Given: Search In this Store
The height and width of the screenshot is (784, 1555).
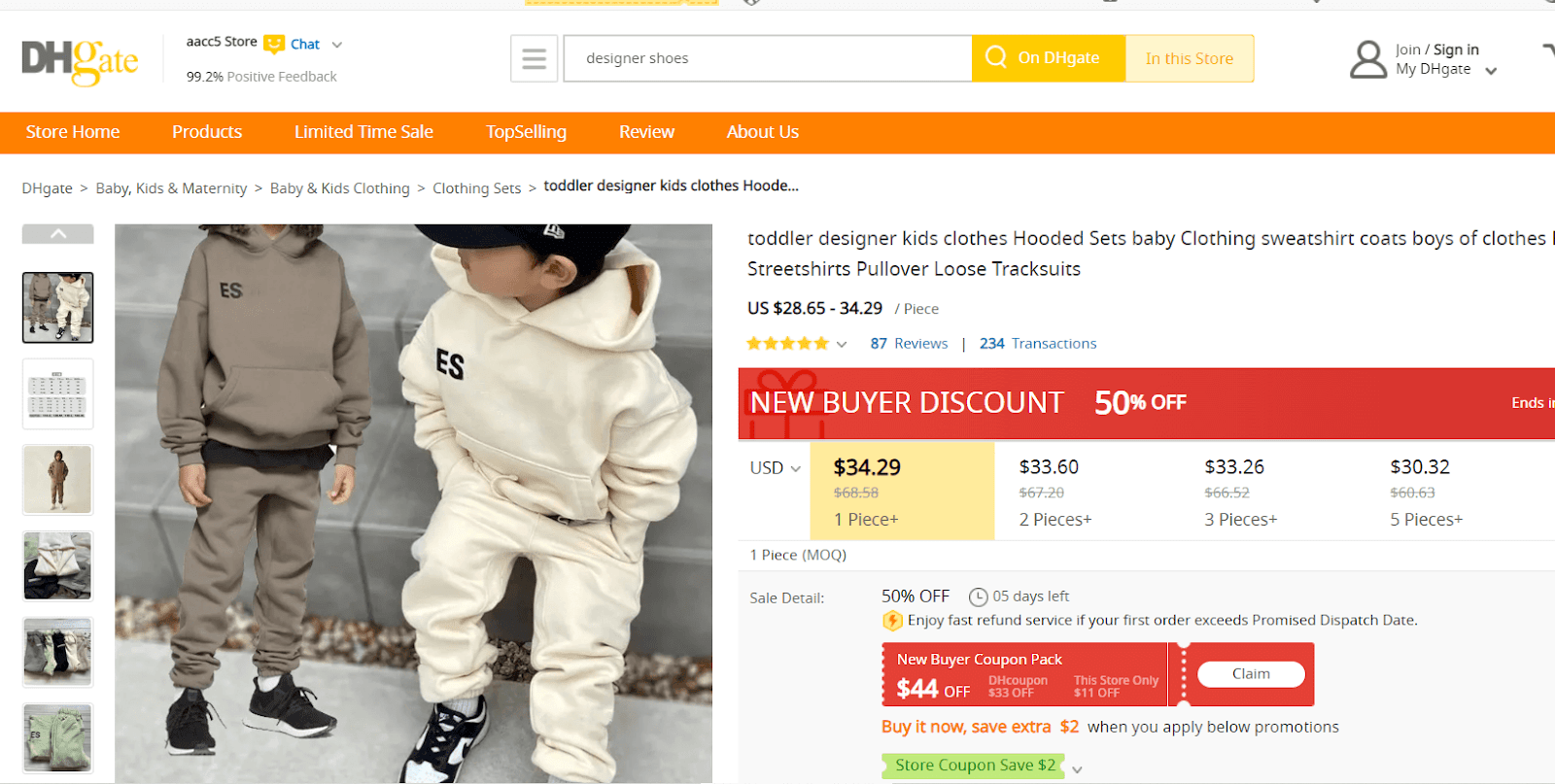Looking at the screenshot, I should click(1189, 58).
